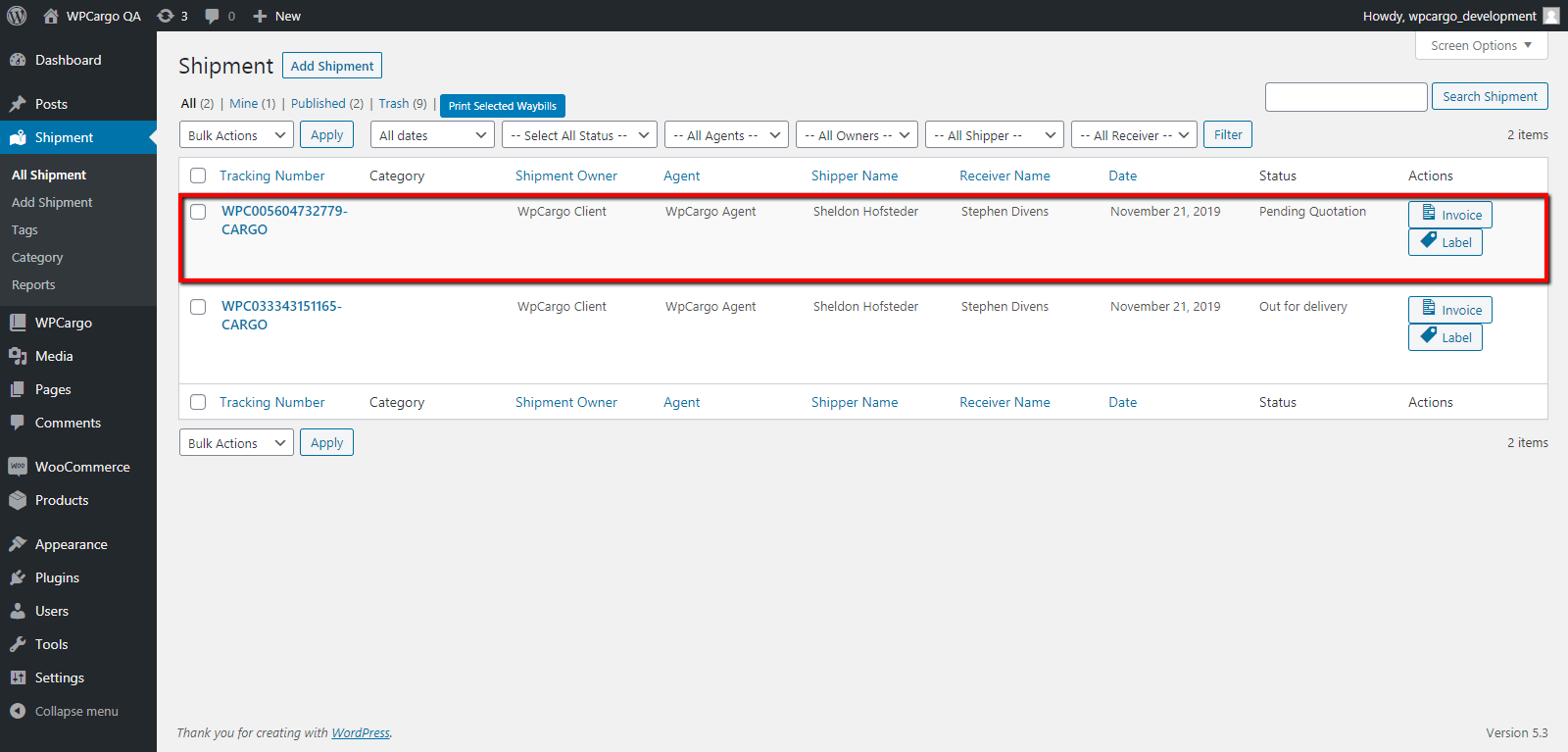
Task: Click the bottom Apply button
Action: click(326, 442)
